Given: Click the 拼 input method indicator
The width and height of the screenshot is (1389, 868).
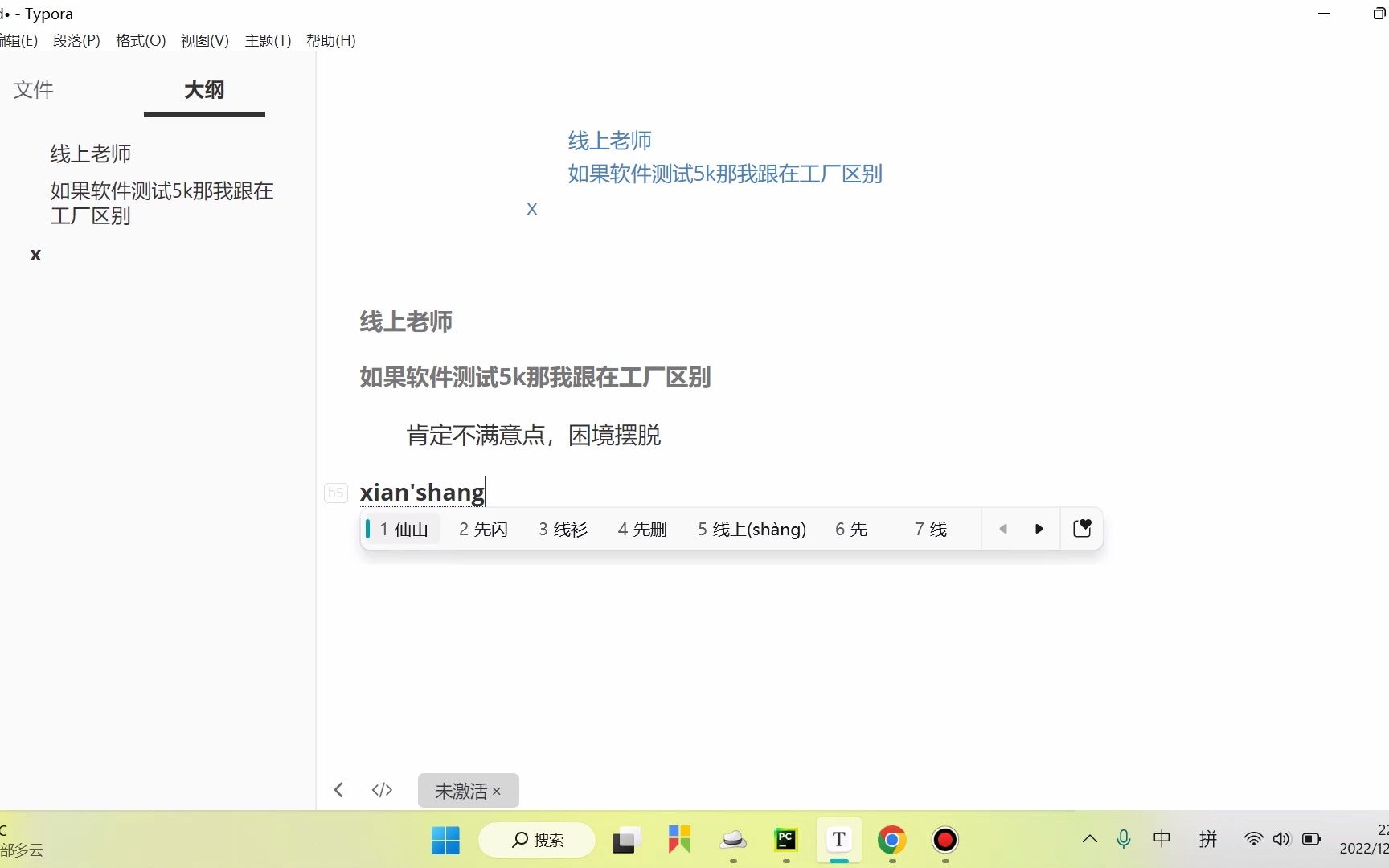Looking at the screenshot, I should coord(1208,839).
